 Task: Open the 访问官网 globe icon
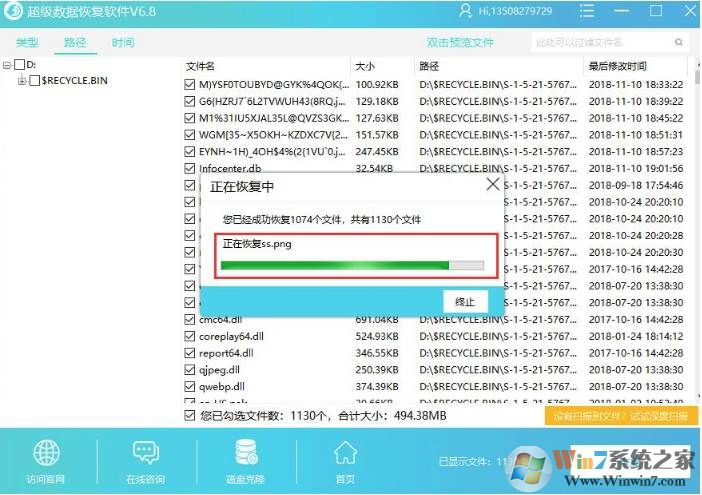click(x=46, y=452)
